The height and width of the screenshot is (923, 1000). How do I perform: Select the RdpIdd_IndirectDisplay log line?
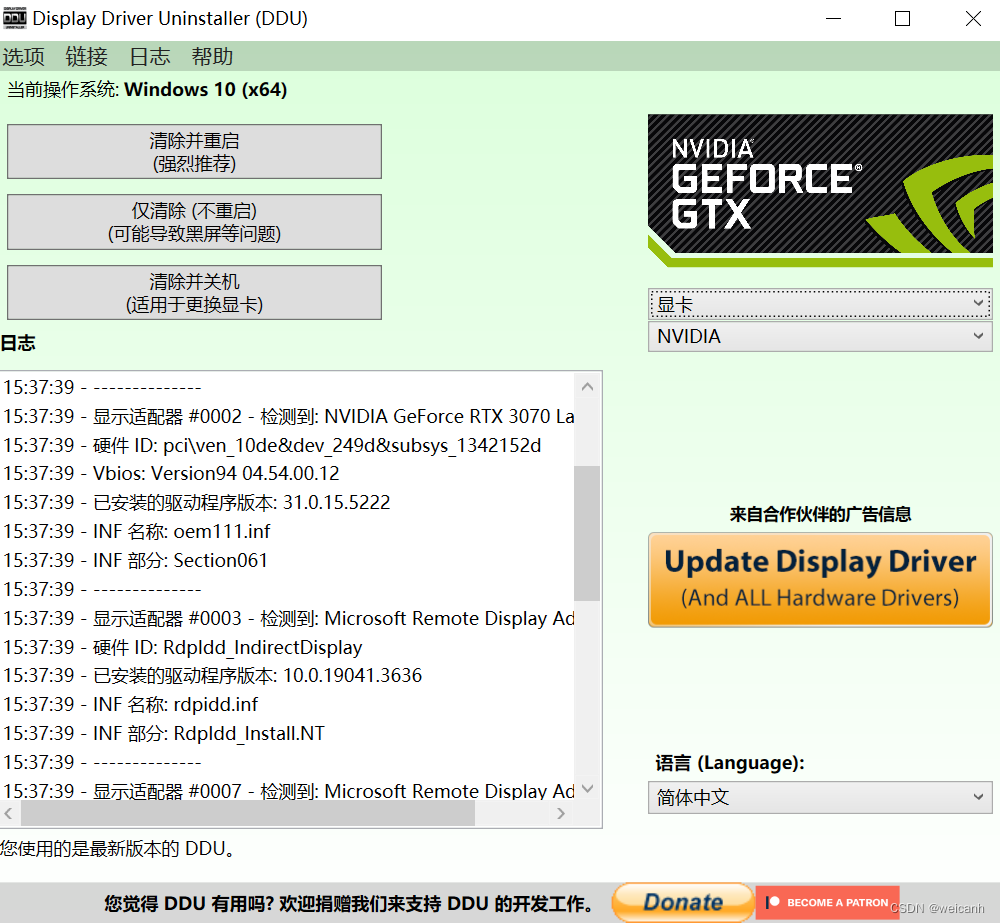(x=183, y=647)
